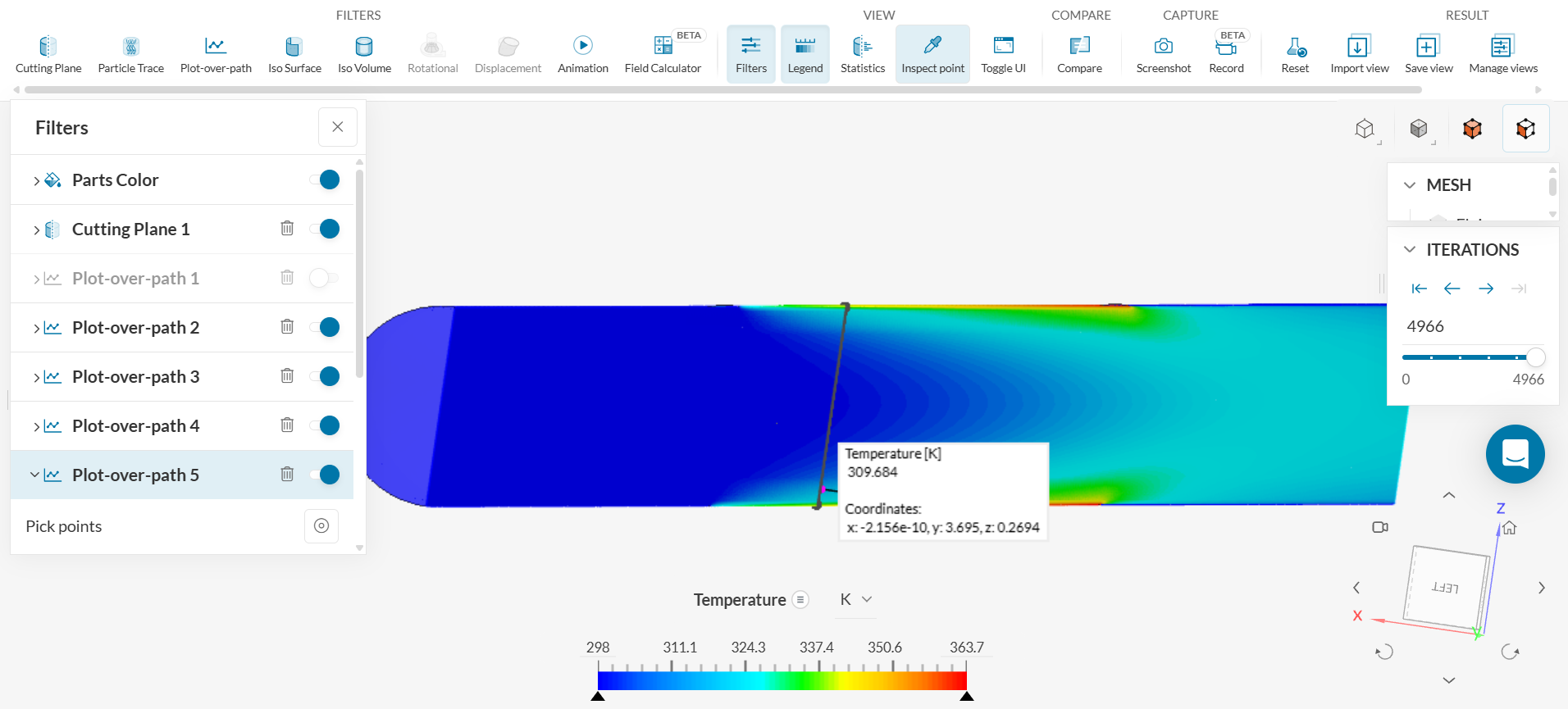Viewport: 1568px width, 709px height.
Task: Select the orange cube with edges mode
Action: (x=1525, y=129)
